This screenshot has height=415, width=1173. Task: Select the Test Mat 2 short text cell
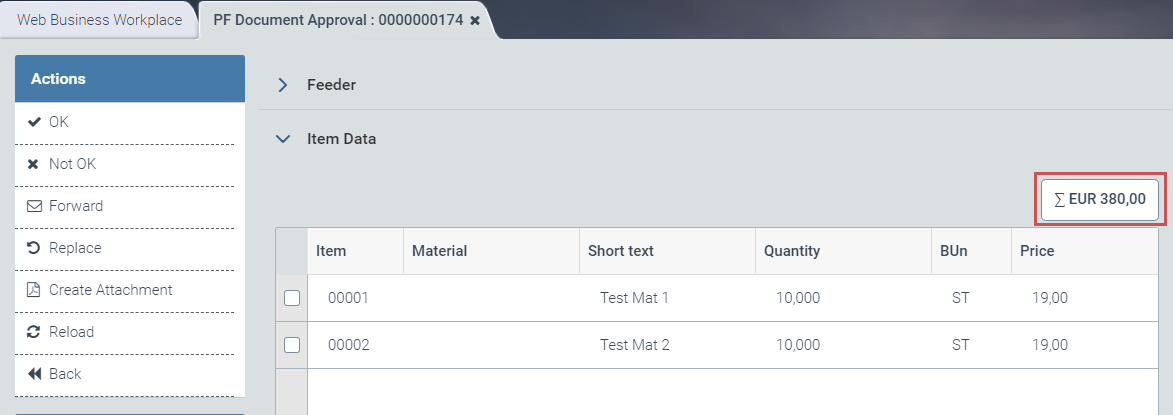pyautogui.click(x=634, y=345)
